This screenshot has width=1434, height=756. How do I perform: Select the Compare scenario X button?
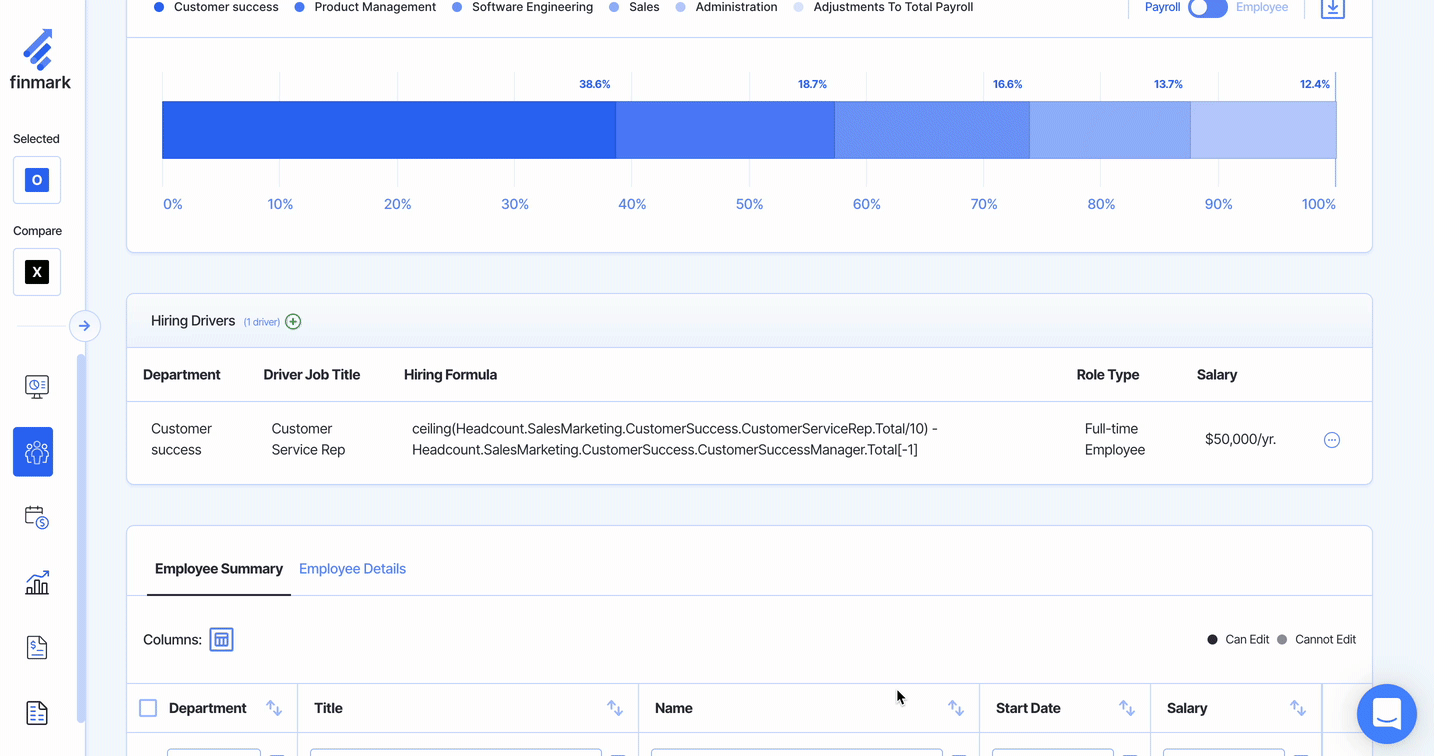pyautogui.click(x=37, y=272)
